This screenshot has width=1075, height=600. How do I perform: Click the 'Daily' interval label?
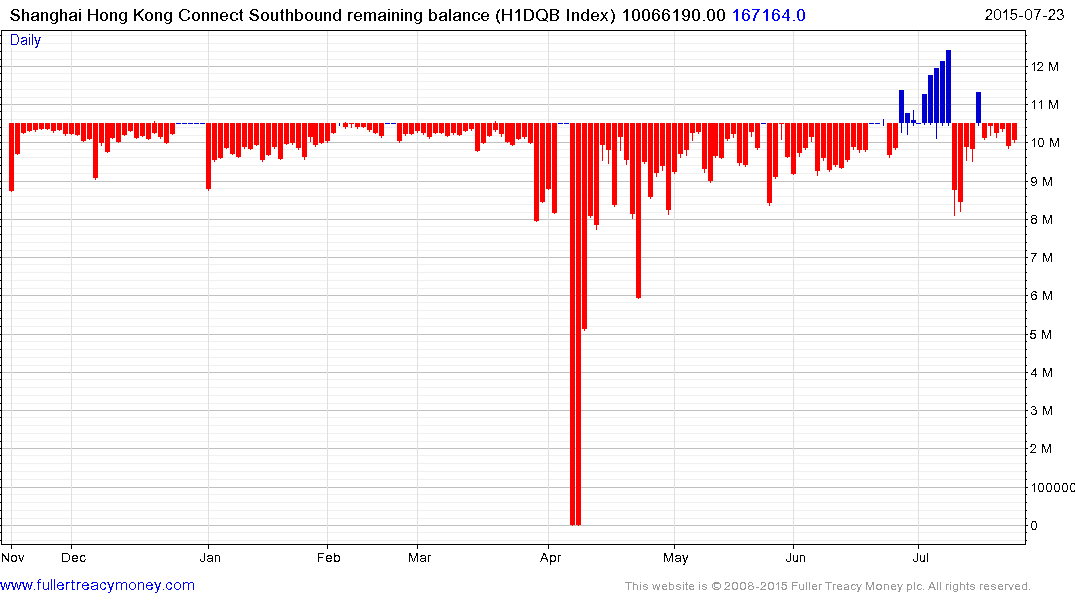tap(25, 40)
